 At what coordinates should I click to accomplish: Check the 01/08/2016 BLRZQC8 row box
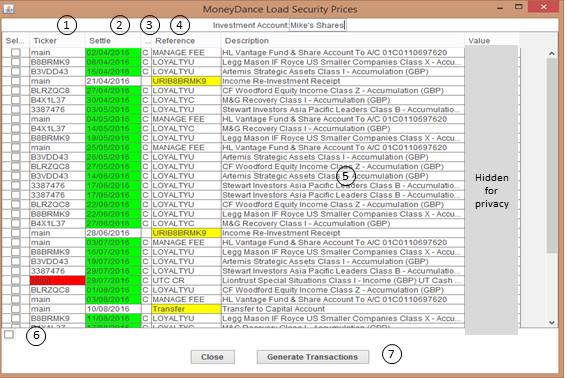[x=16, y=290]
